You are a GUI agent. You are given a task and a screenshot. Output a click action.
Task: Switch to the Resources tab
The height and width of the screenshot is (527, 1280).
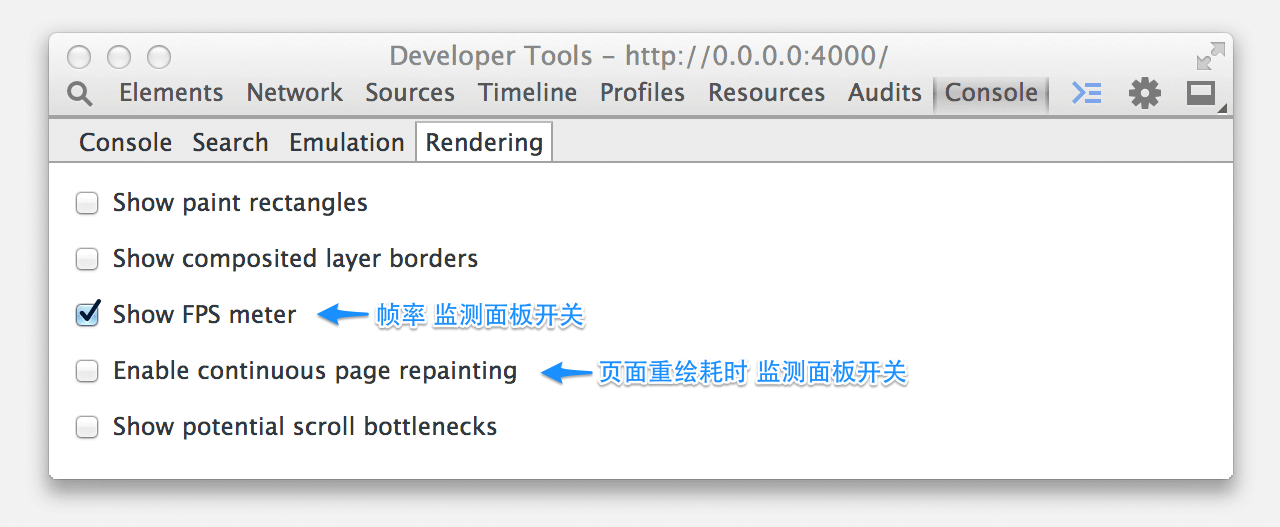766,93
